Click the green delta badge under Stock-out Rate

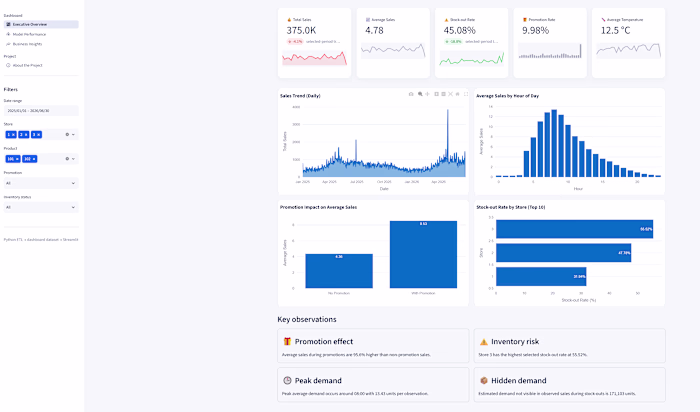[453, 42]
